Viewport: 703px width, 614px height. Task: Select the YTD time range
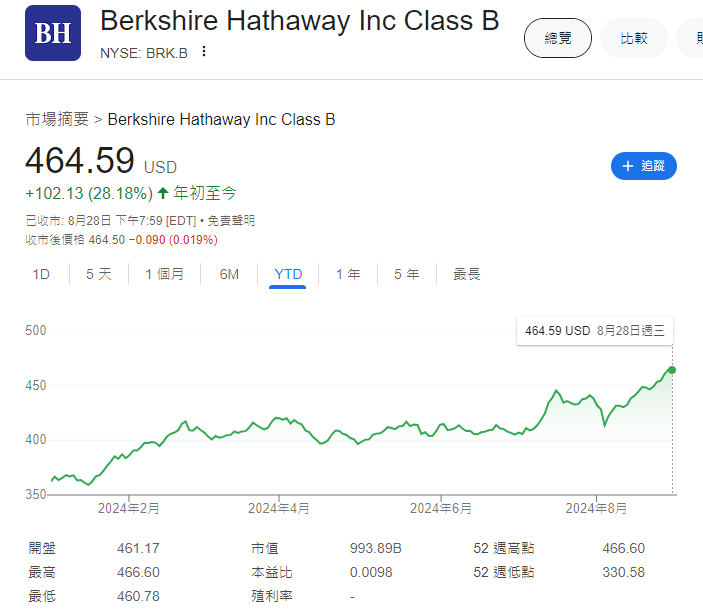288,274
